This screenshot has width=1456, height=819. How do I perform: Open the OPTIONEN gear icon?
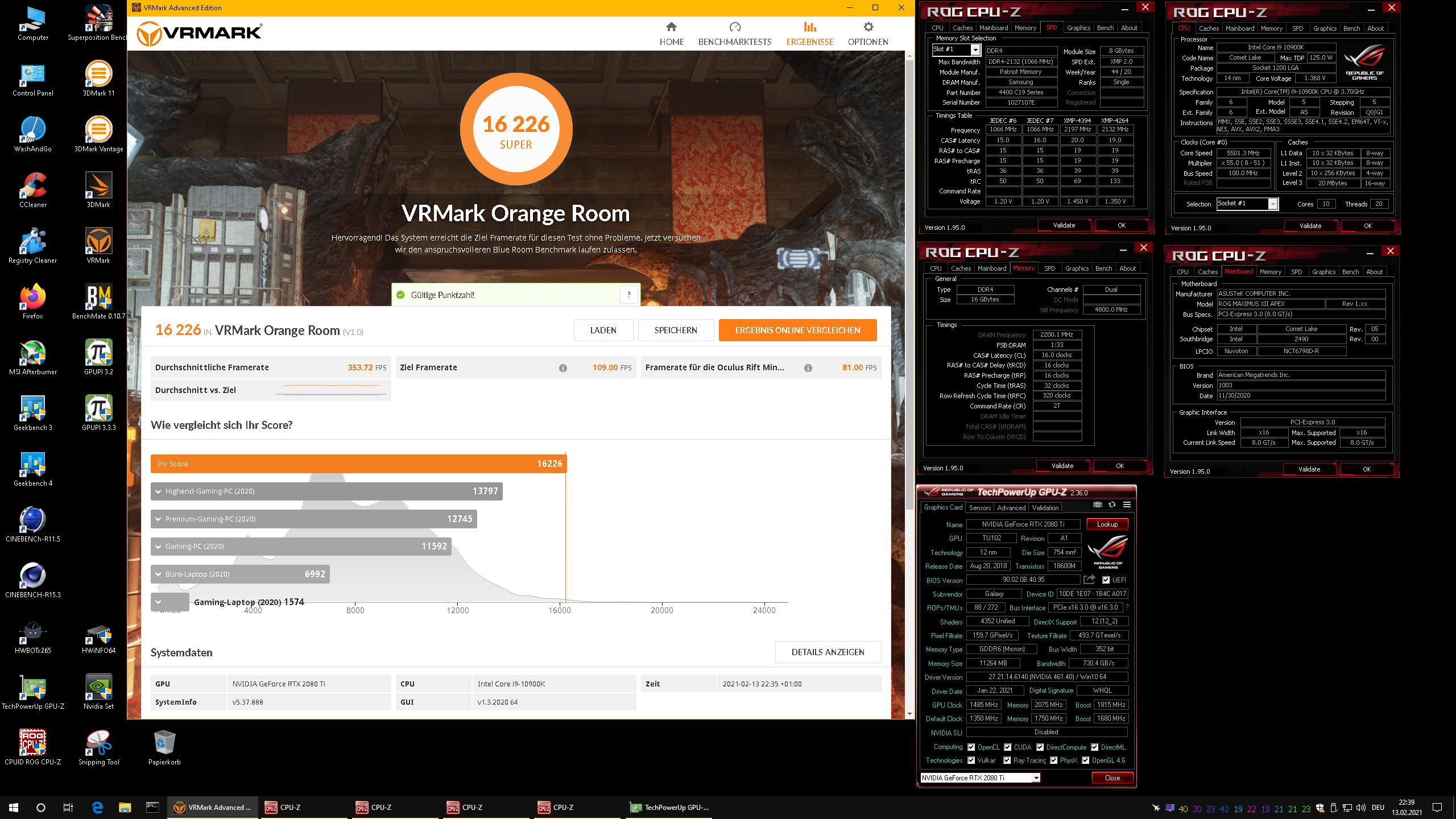click(x=868, y=27)
